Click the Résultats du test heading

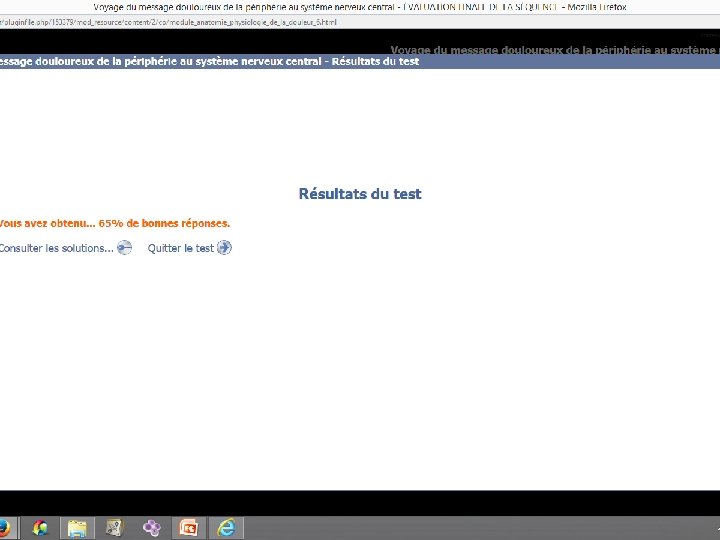[360, 194]
